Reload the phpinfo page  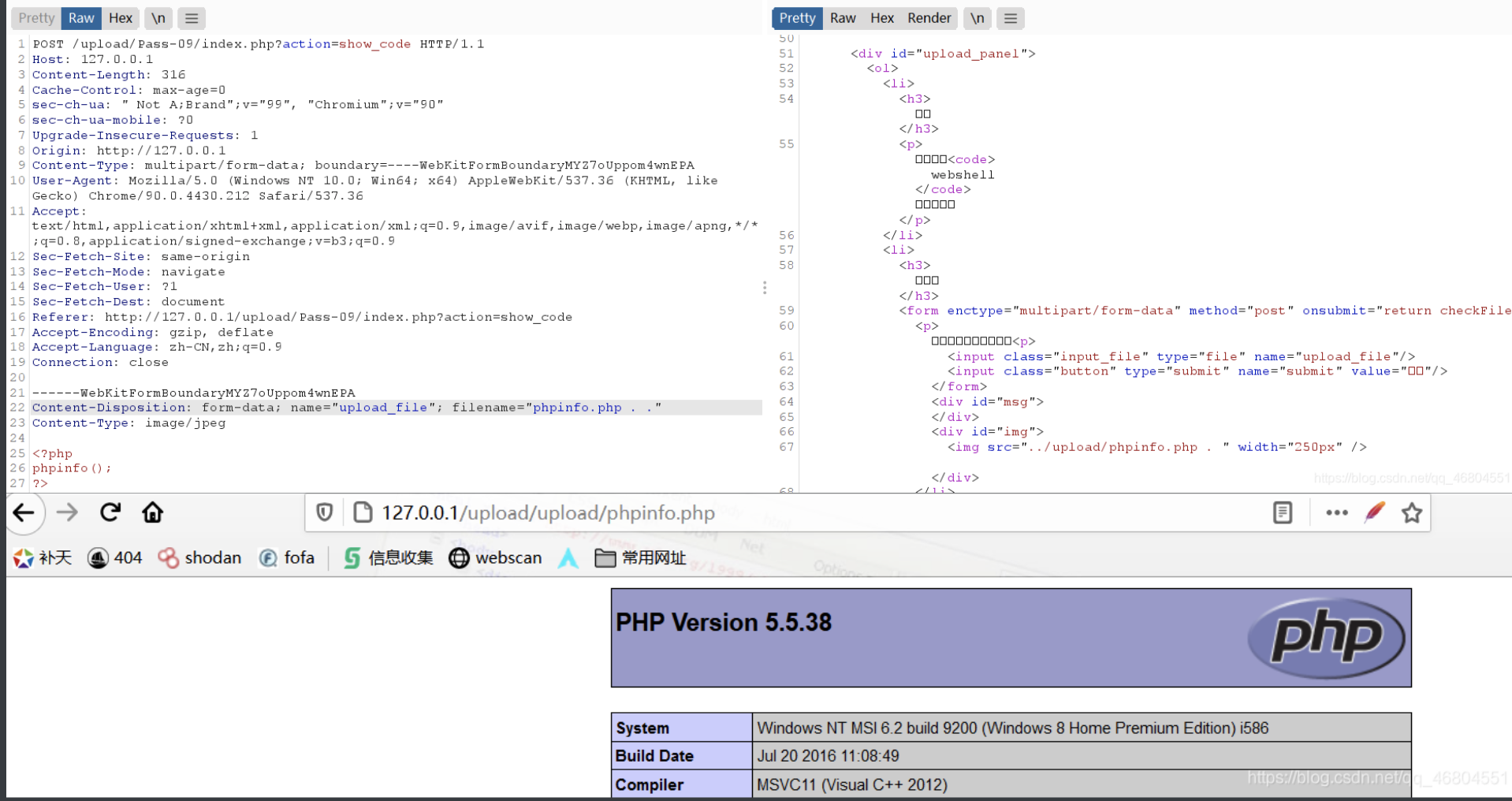[x=110, y=512]
